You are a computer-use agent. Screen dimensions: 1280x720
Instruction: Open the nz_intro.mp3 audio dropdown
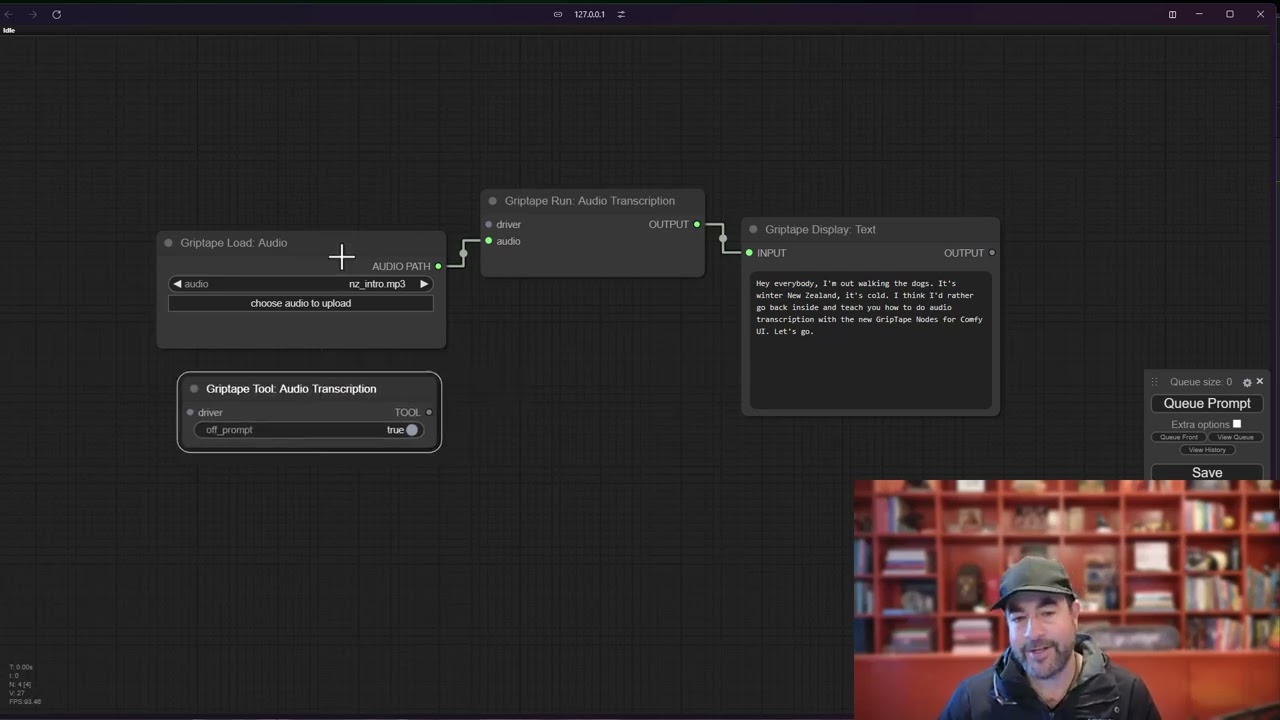pyautogui.click(x=301, y=284)
